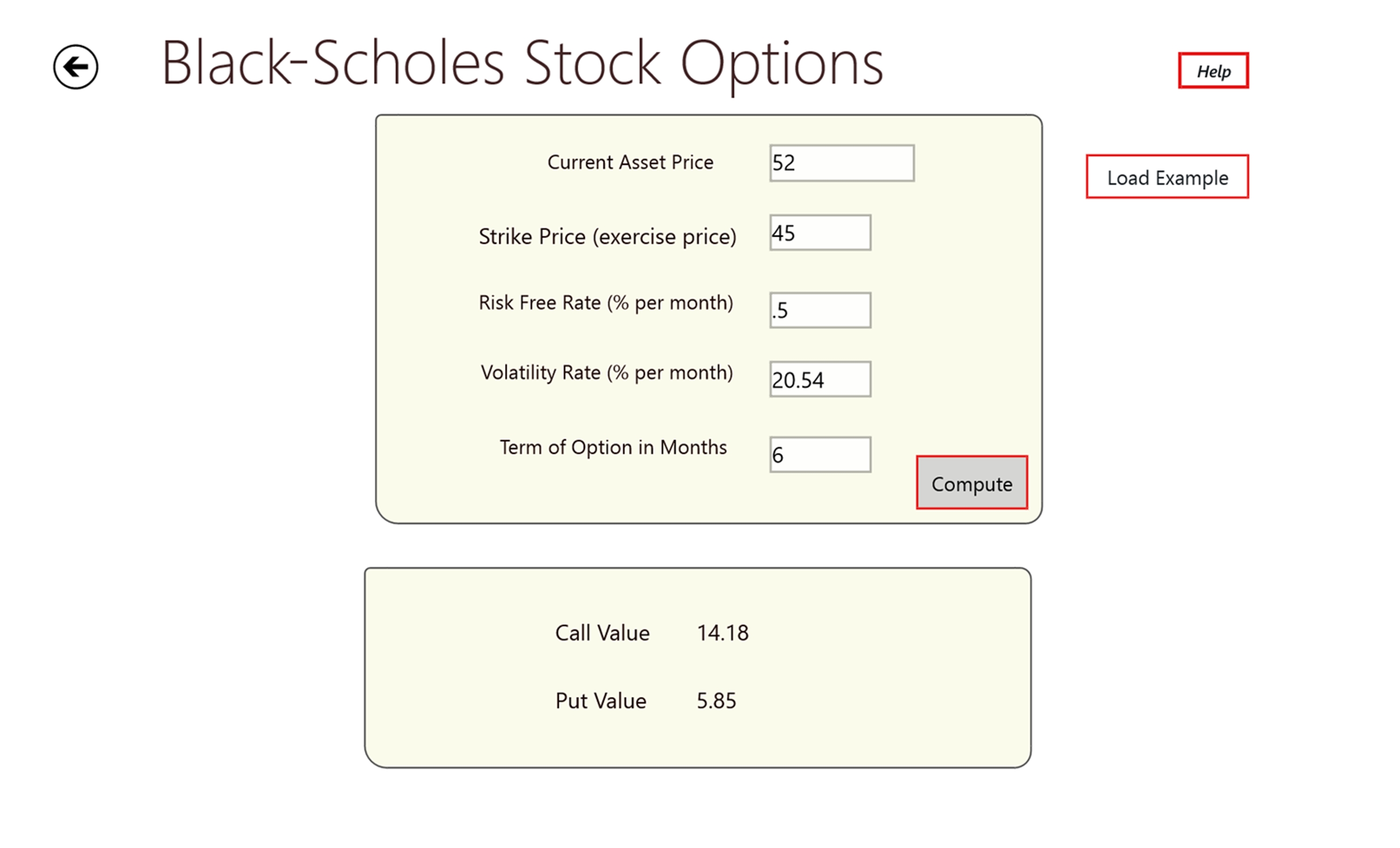
Task: Select the 14.18 call value result
Action: pyautogui.click(x=722, y=632)
